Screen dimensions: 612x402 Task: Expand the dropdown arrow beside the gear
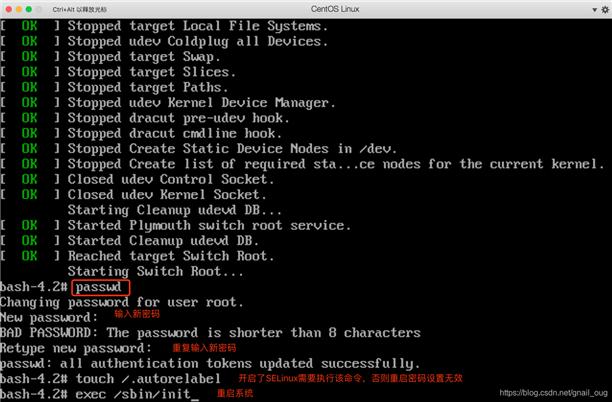(x=594, y=10)
